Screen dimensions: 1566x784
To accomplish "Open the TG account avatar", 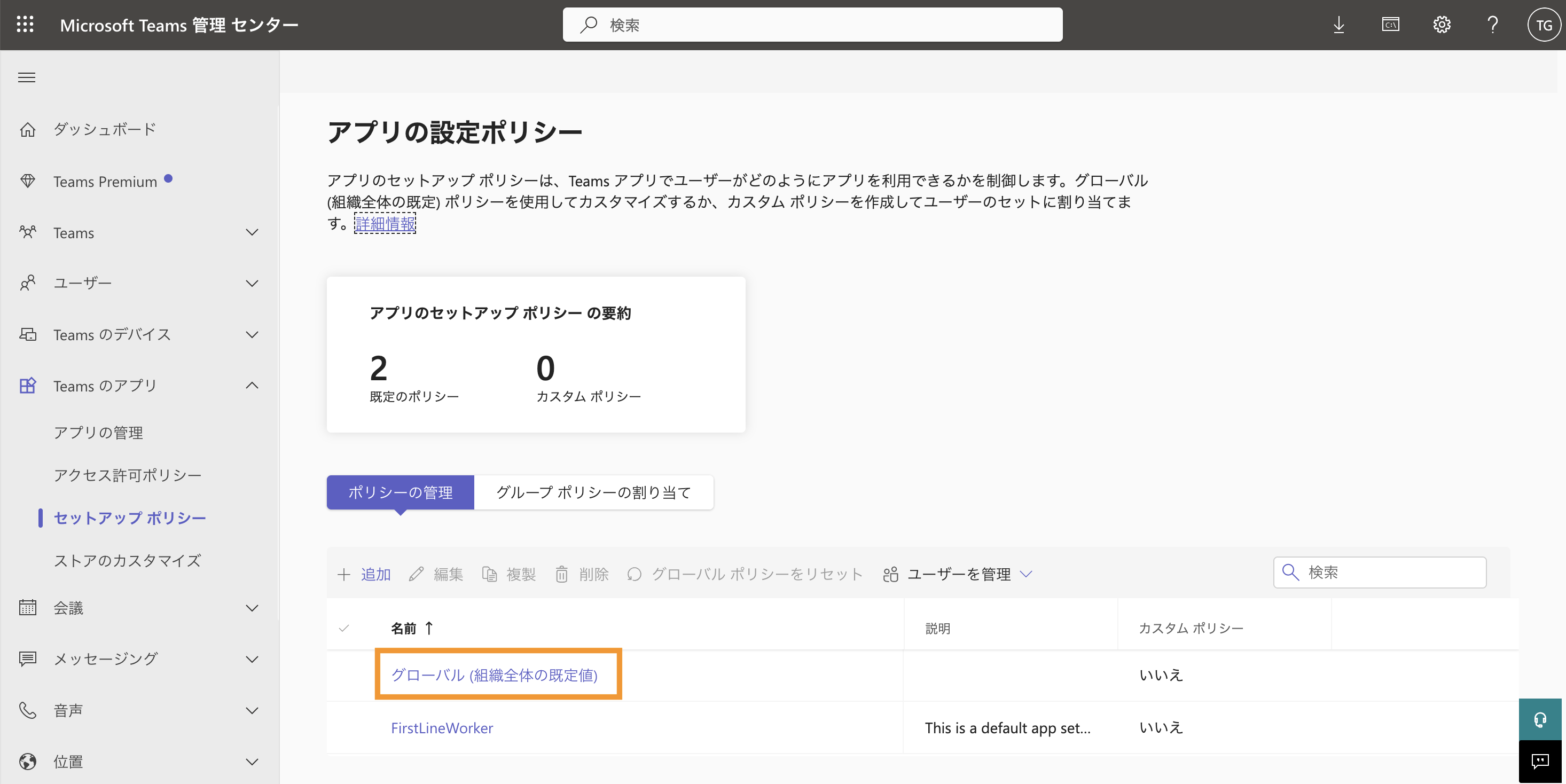I will tap(1544, 25).
